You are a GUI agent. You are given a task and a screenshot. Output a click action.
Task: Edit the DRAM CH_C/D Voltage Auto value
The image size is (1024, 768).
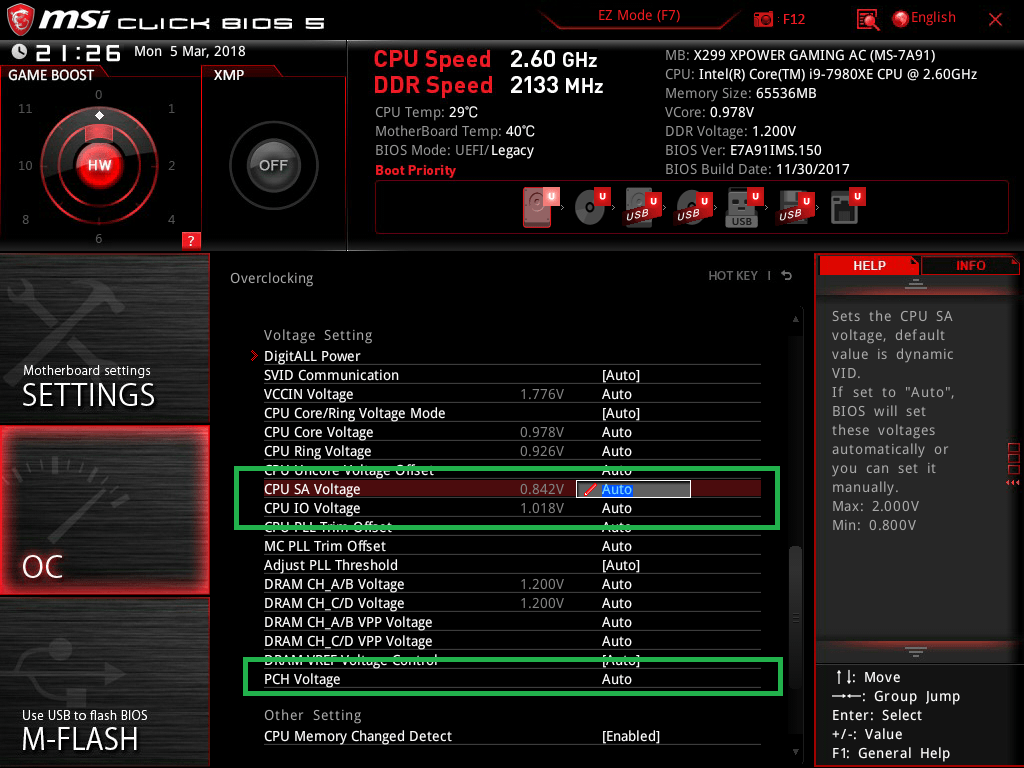pos(616,603)
